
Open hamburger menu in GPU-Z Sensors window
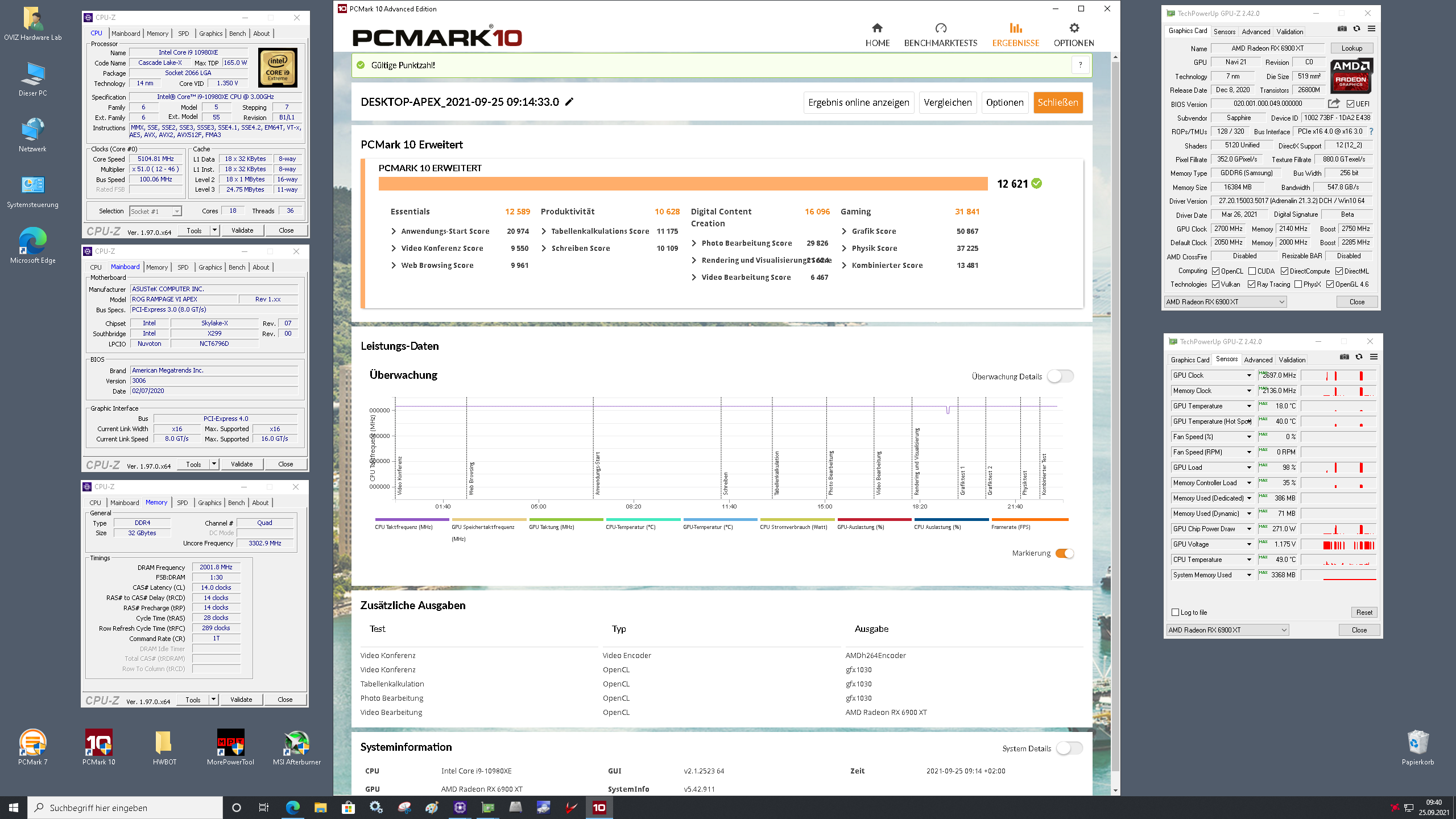[x=1374, y=357]
